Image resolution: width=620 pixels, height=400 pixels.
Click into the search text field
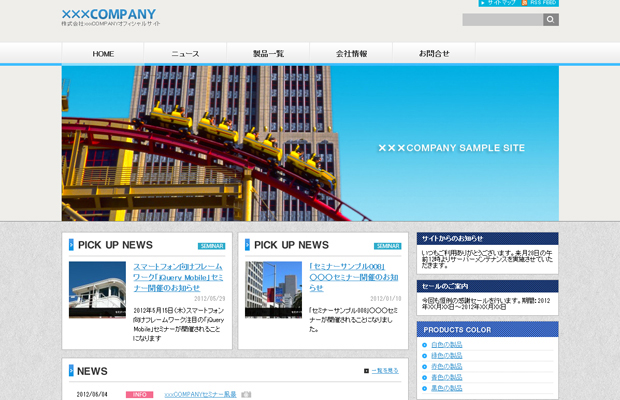(x=502, y=20)
